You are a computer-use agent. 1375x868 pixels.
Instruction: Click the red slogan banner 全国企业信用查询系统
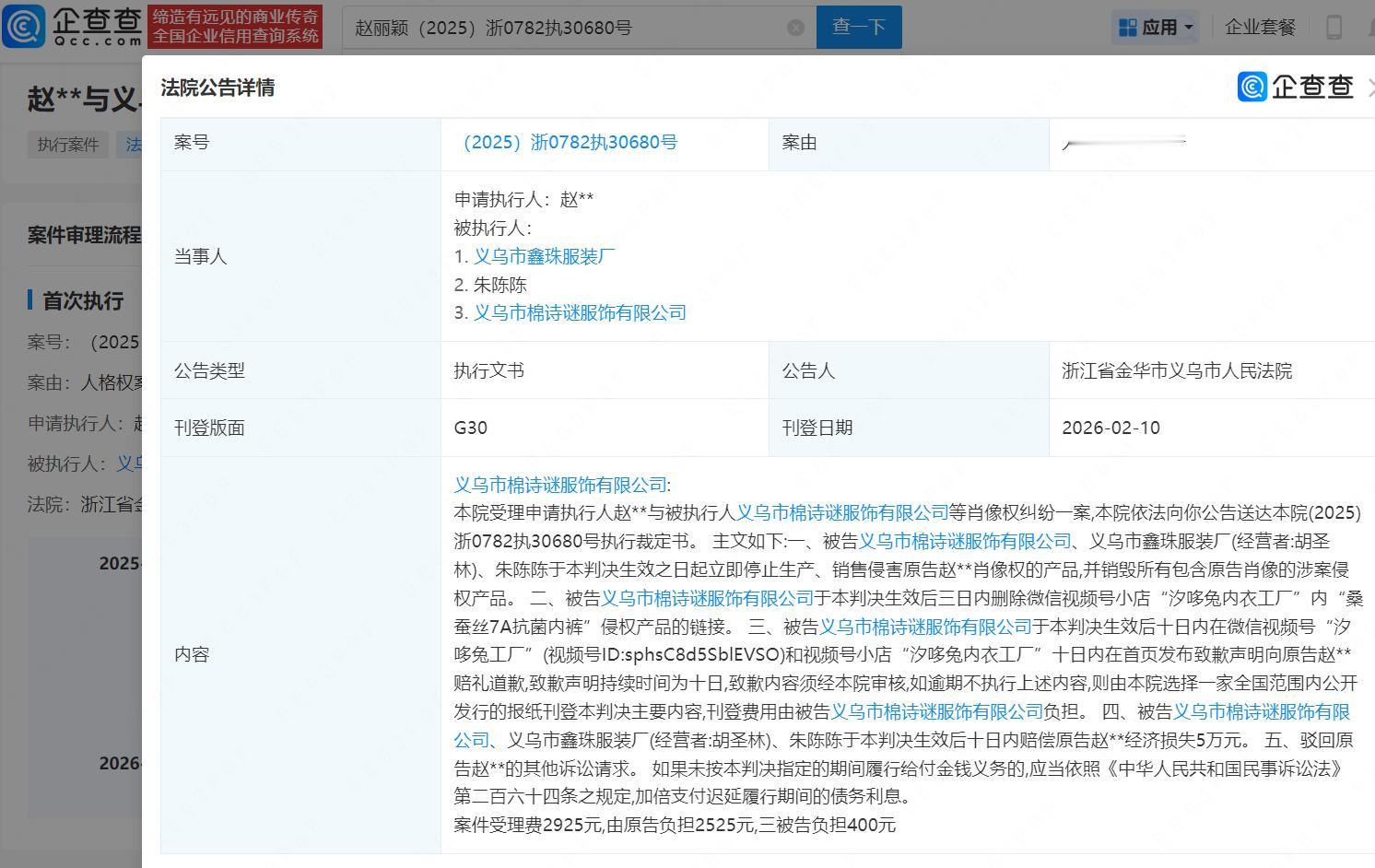pyautogui.click(x=236, y=27)
